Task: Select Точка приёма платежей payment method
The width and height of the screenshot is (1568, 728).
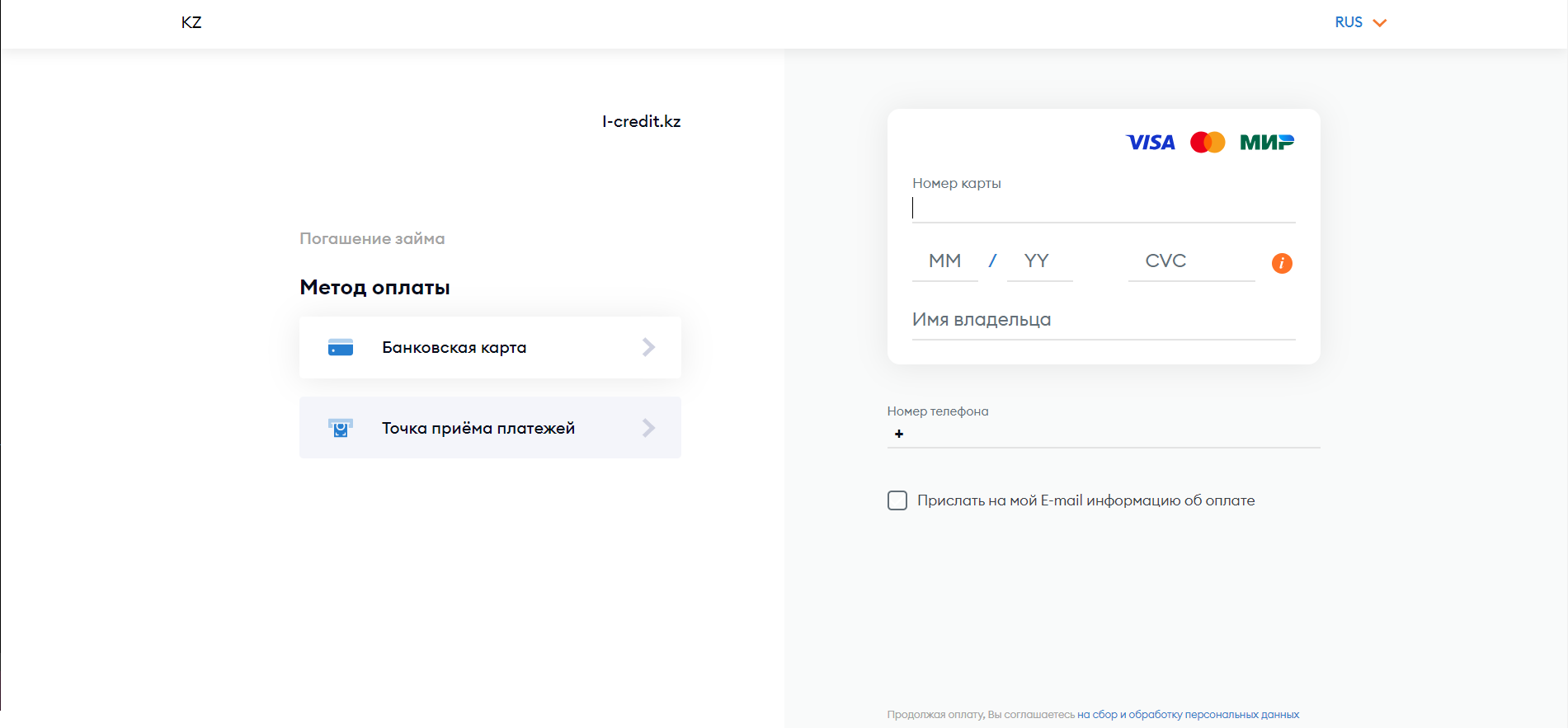Action: [490, 428]
